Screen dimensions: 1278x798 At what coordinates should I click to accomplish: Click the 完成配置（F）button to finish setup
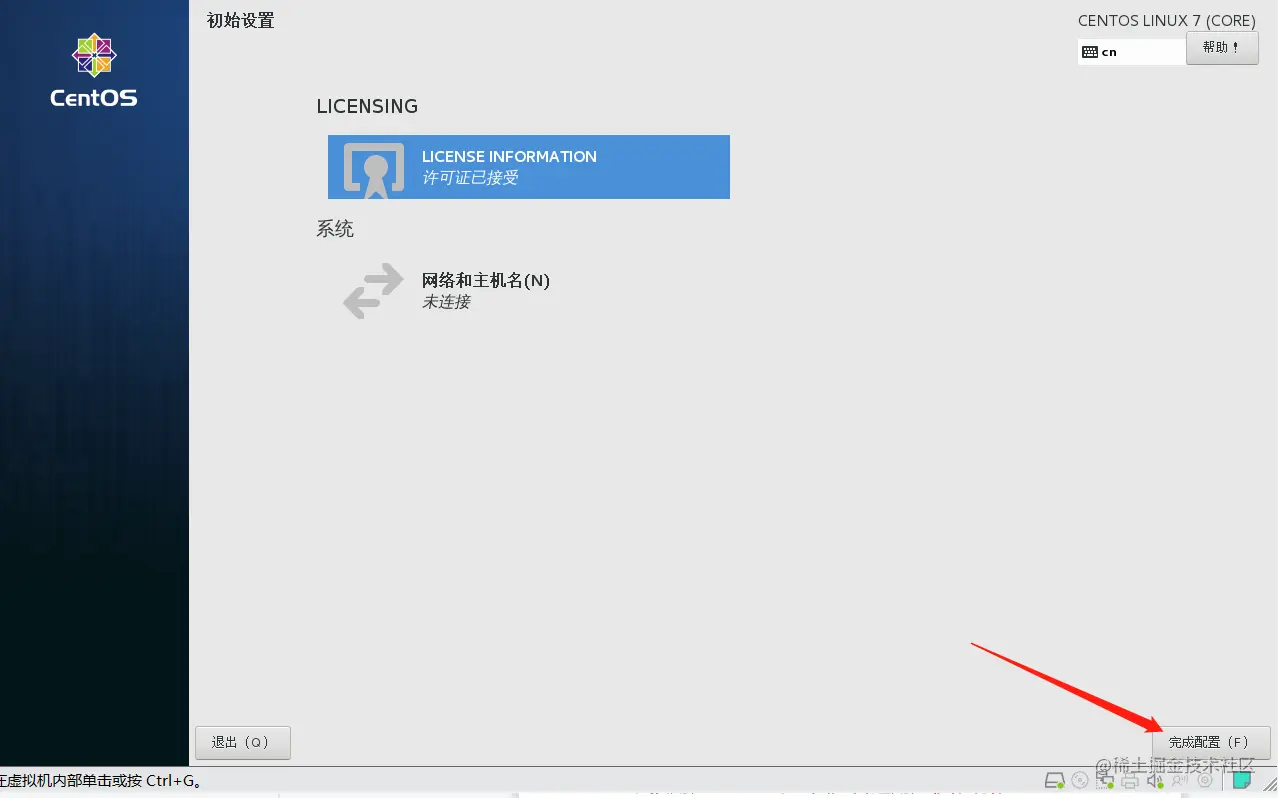(x=1211, y=742)
